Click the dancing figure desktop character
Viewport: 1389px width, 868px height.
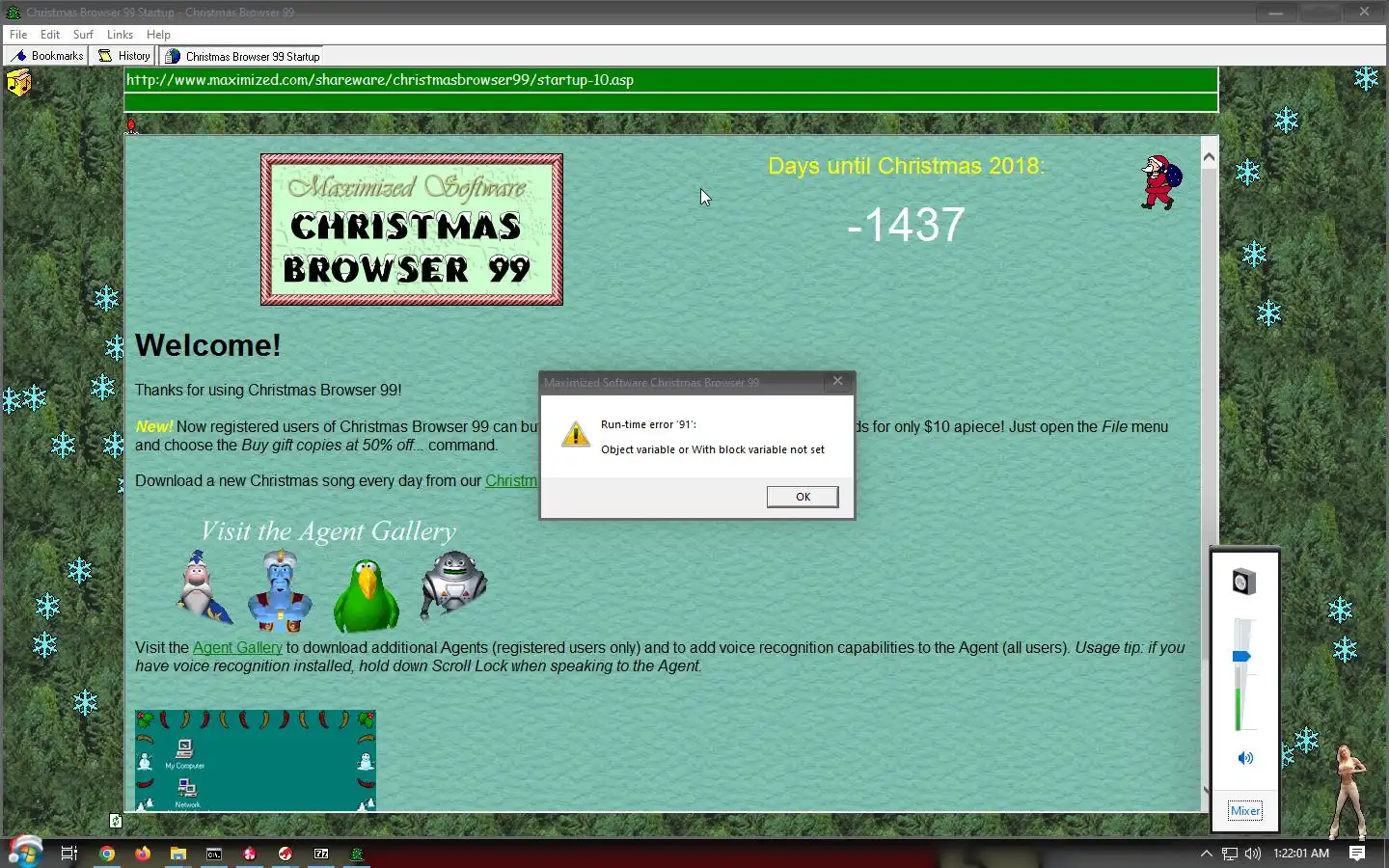click(1348, 791)
